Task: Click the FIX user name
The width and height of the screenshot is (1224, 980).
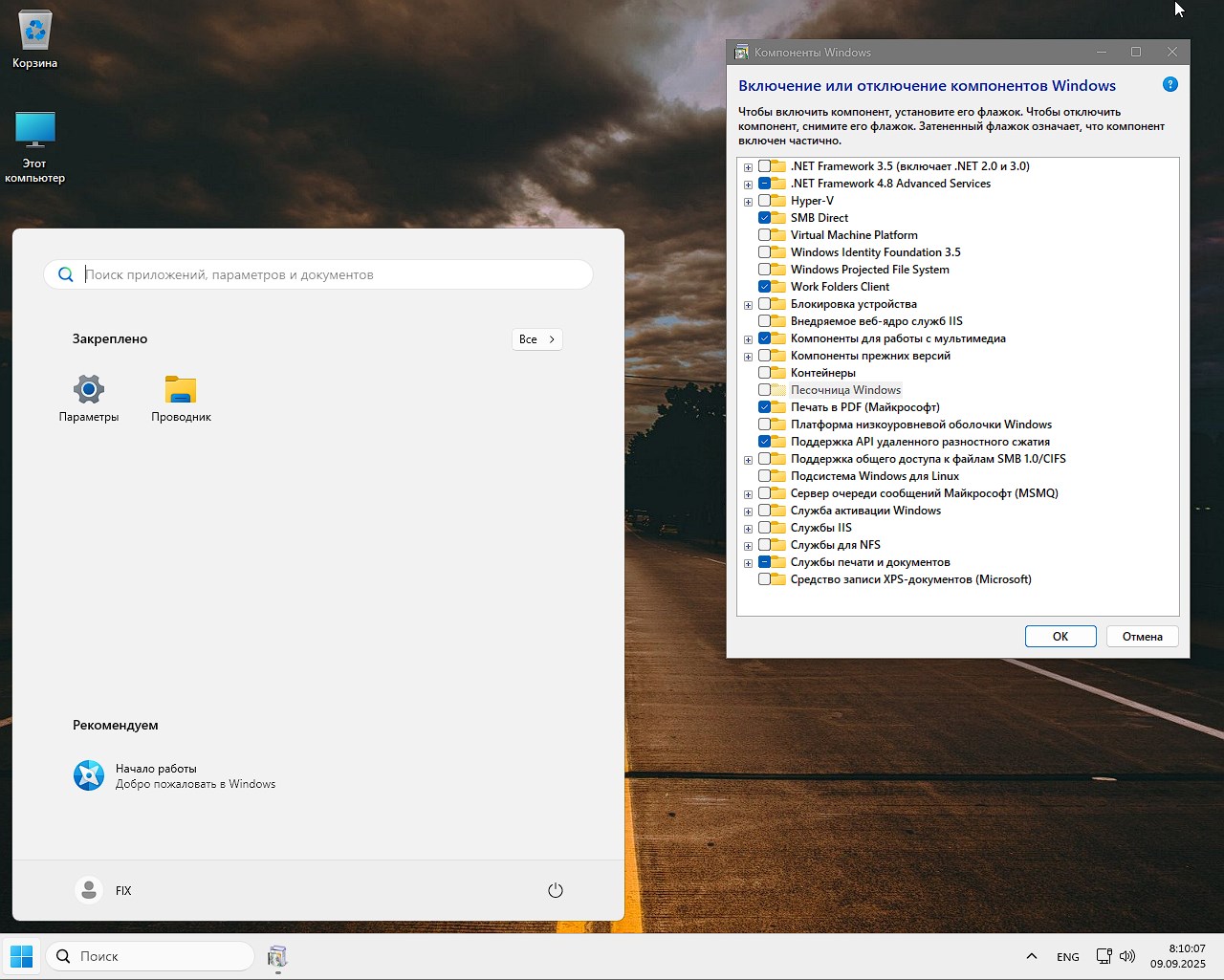Action: [x=123, y=890]
